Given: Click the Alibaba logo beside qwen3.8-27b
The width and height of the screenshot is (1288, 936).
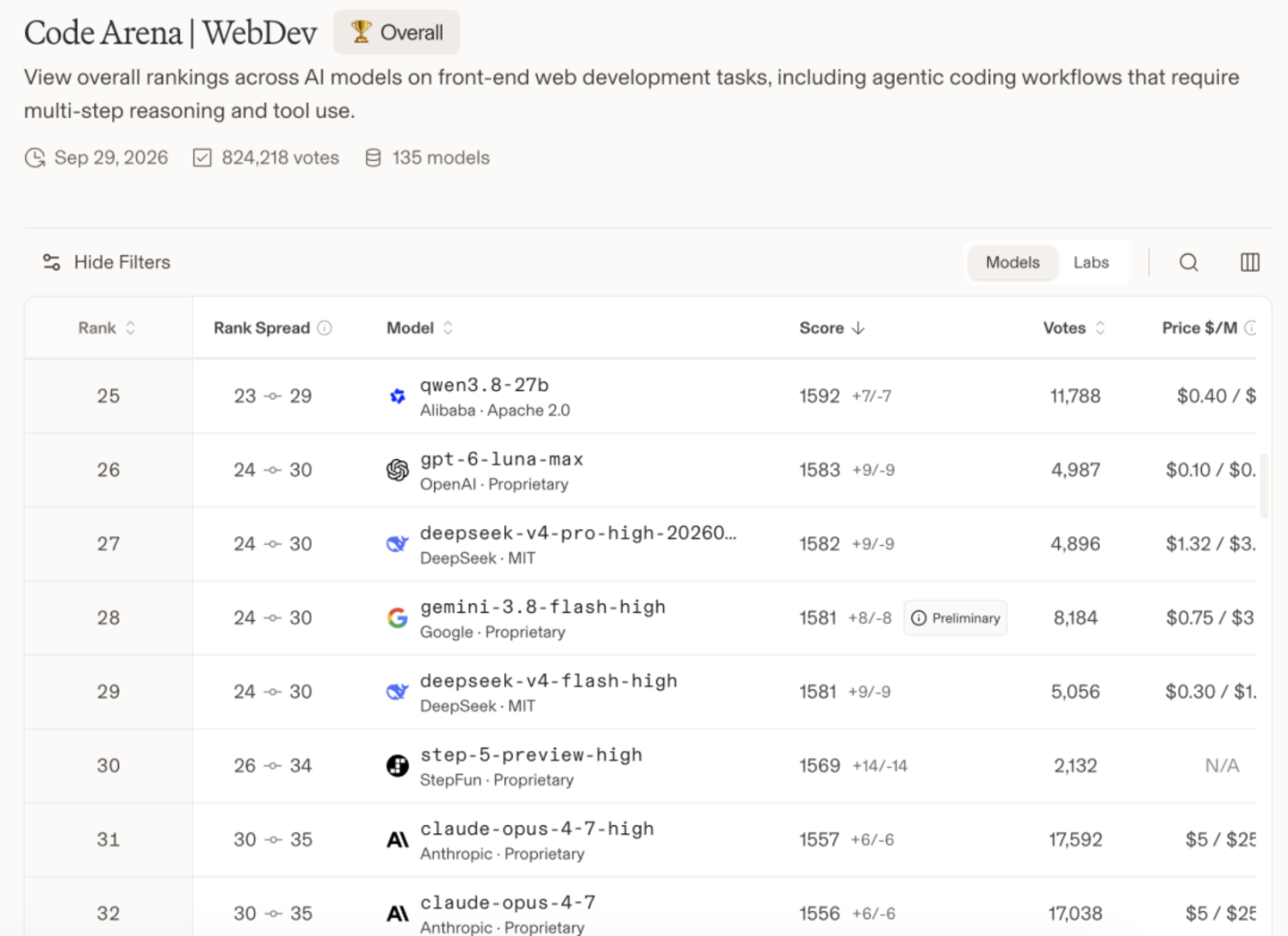Looking at the screenshot, I should coord(397,396).
